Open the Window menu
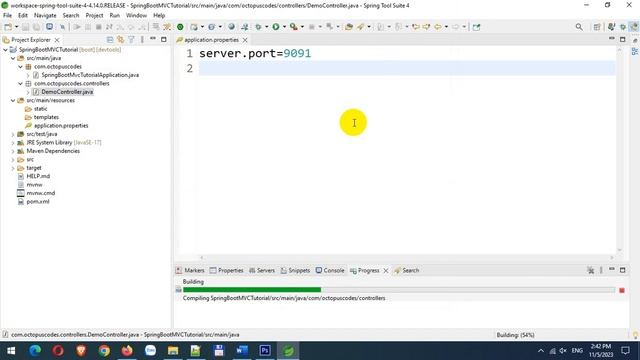Viewport: 640px width, 360px height. (x=136, y=16)
